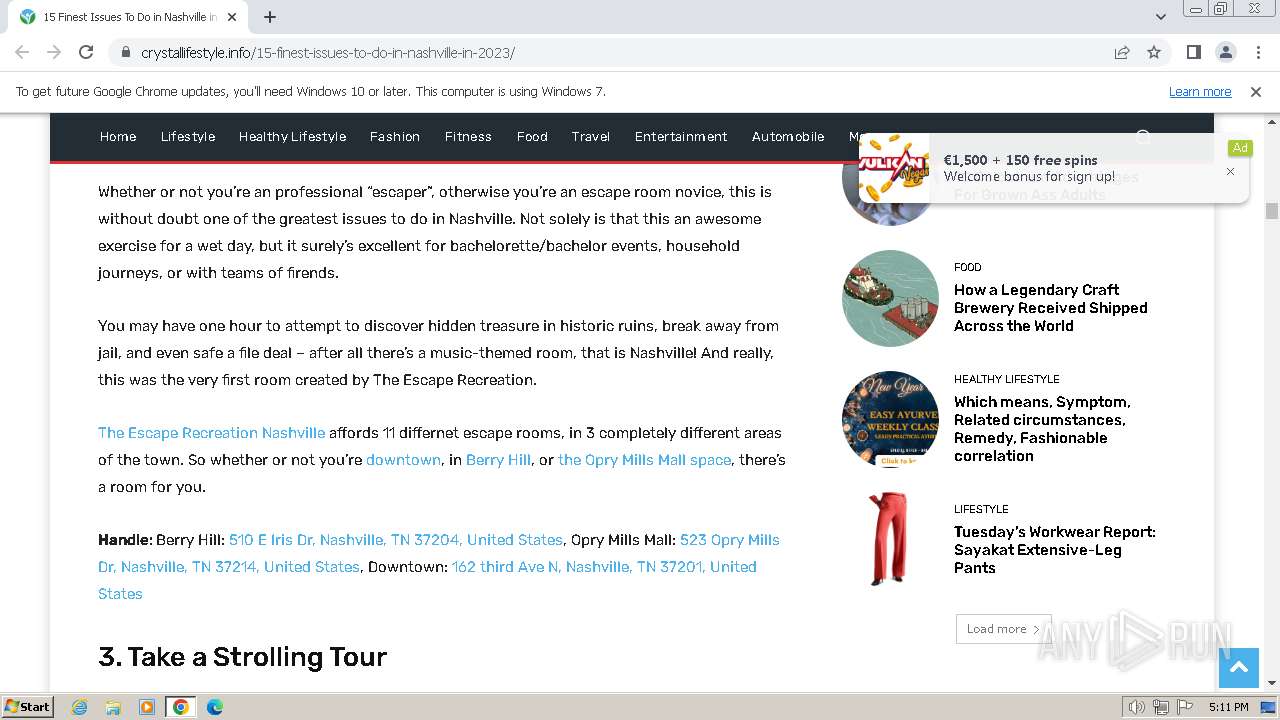The image size is (1280, 720).
Task: Read How a Legendary Craft Brewery article
Action: (1050, 308)
